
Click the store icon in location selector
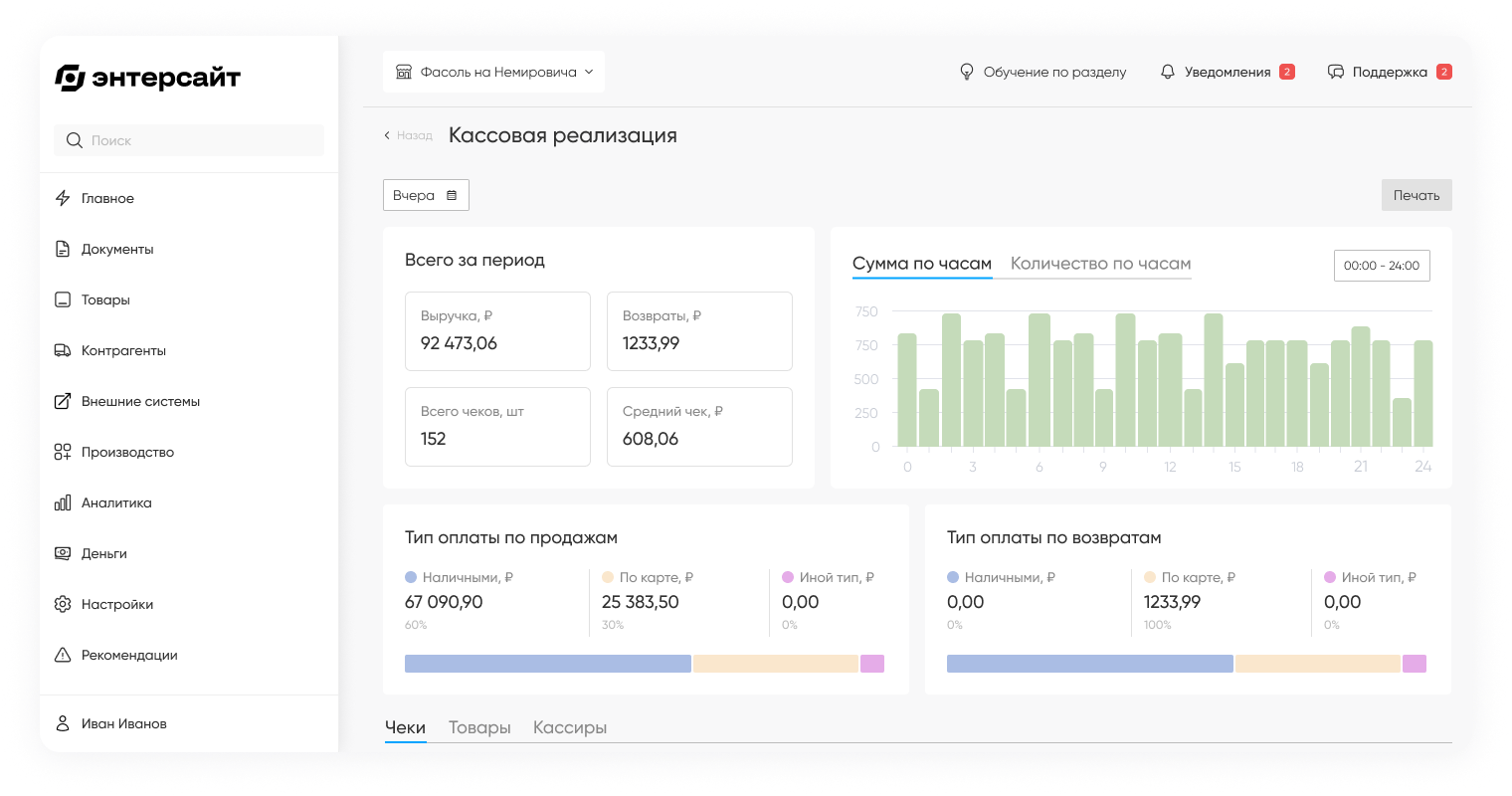[x=404, y=72]
